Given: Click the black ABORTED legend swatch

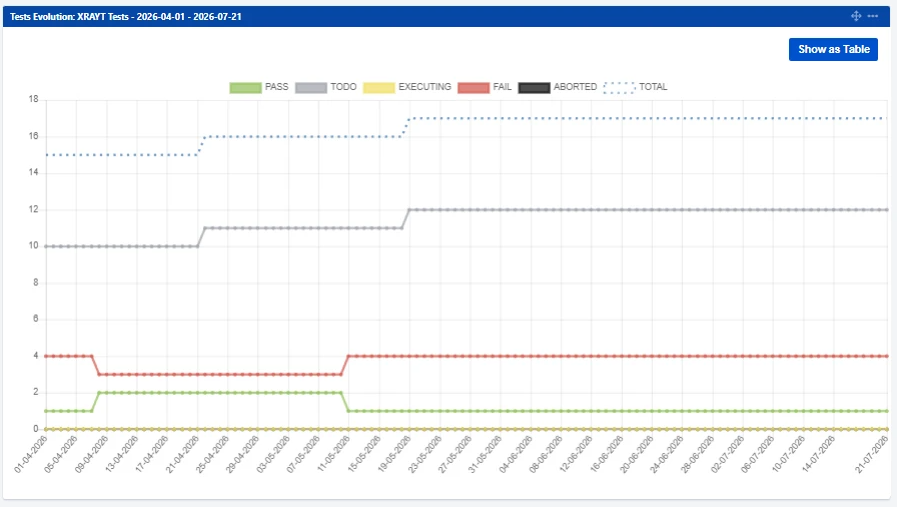Looking at the screenshot, I should coord(534,87).
